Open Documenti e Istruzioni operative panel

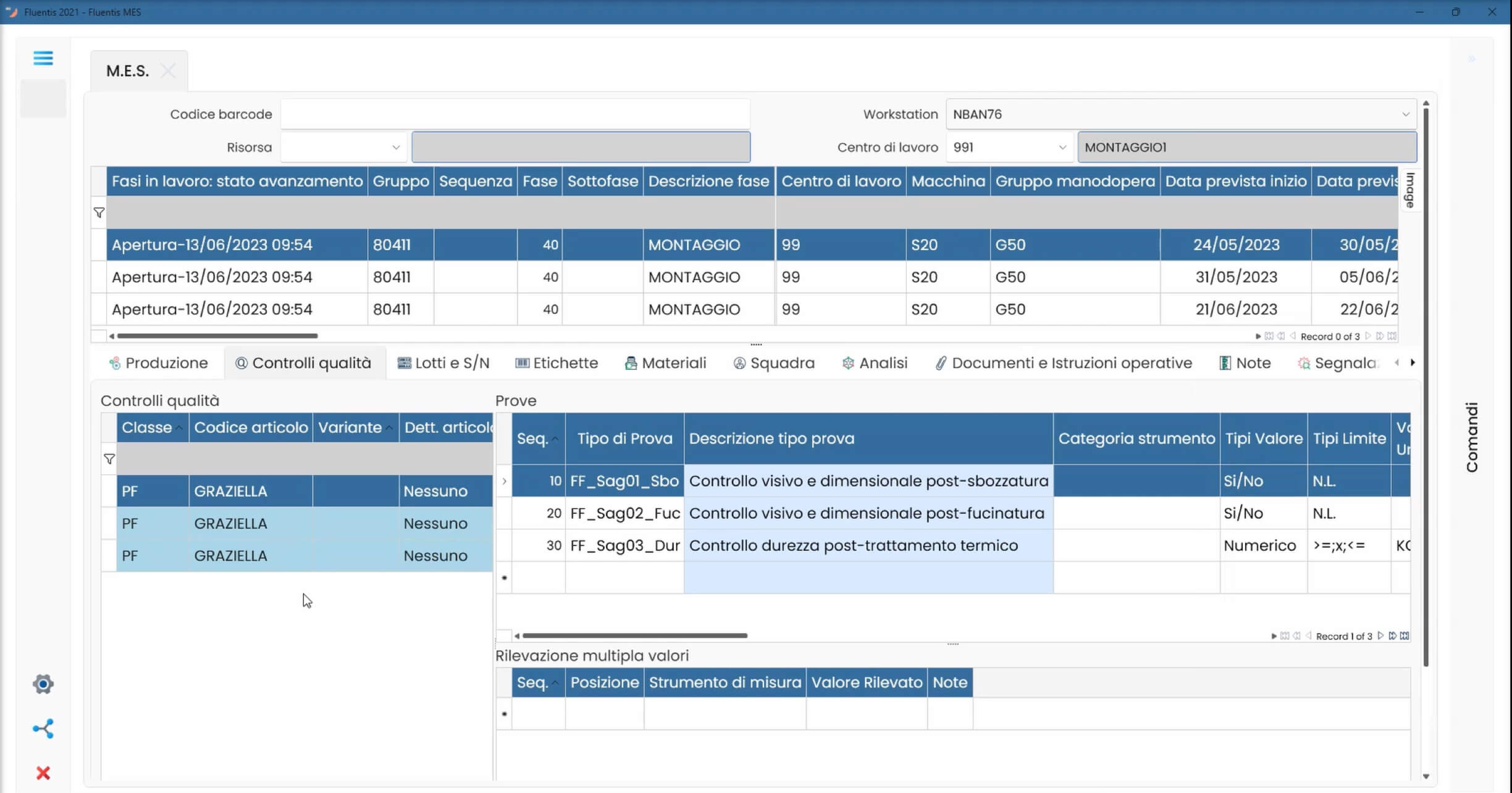tap(1062, 363)
